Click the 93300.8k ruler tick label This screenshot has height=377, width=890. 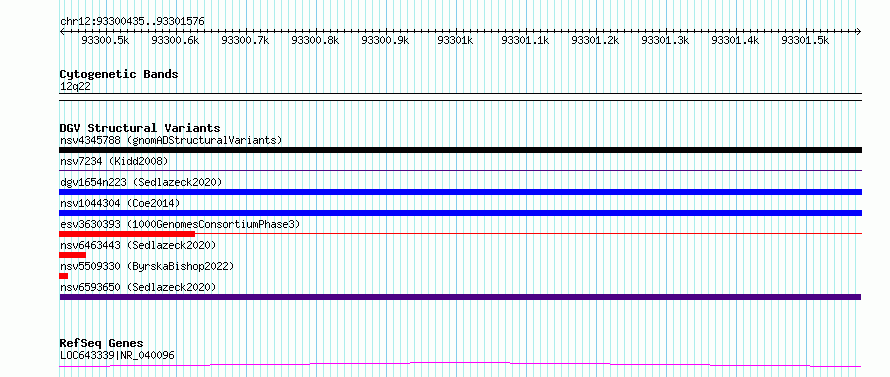pos(315,40)
